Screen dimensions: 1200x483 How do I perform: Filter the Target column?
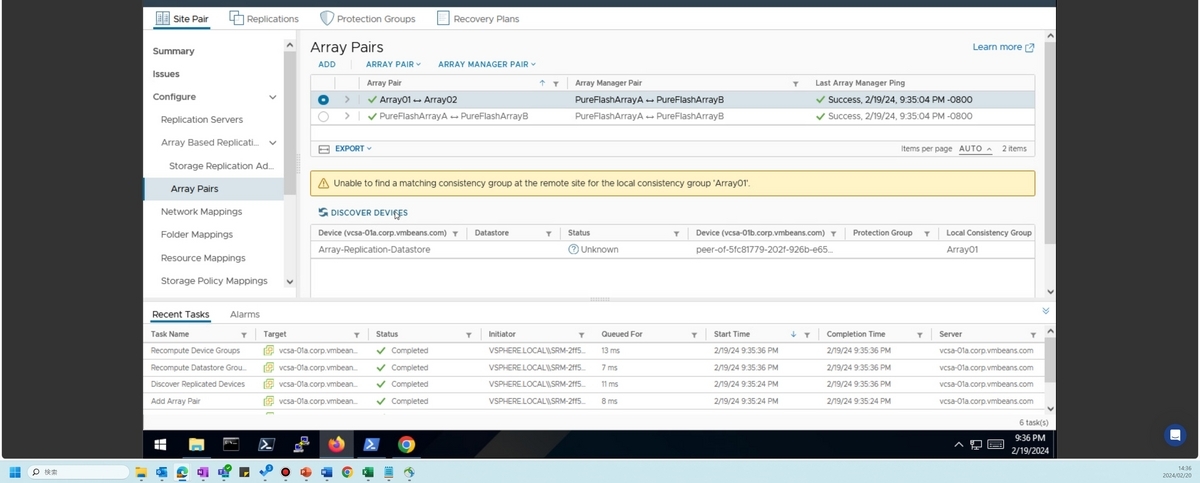[357, 335]
